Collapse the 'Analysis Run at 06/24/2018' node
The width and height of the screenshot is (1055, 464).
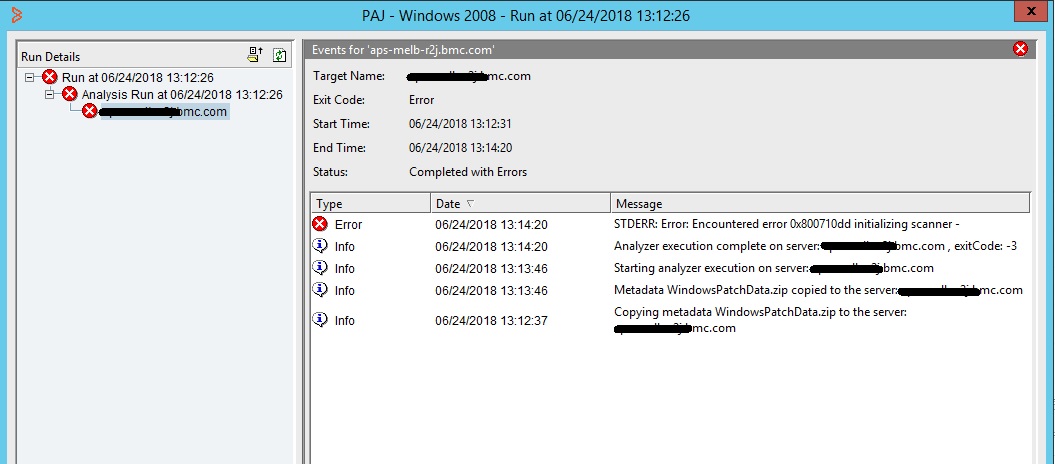[x=51, y=94]
